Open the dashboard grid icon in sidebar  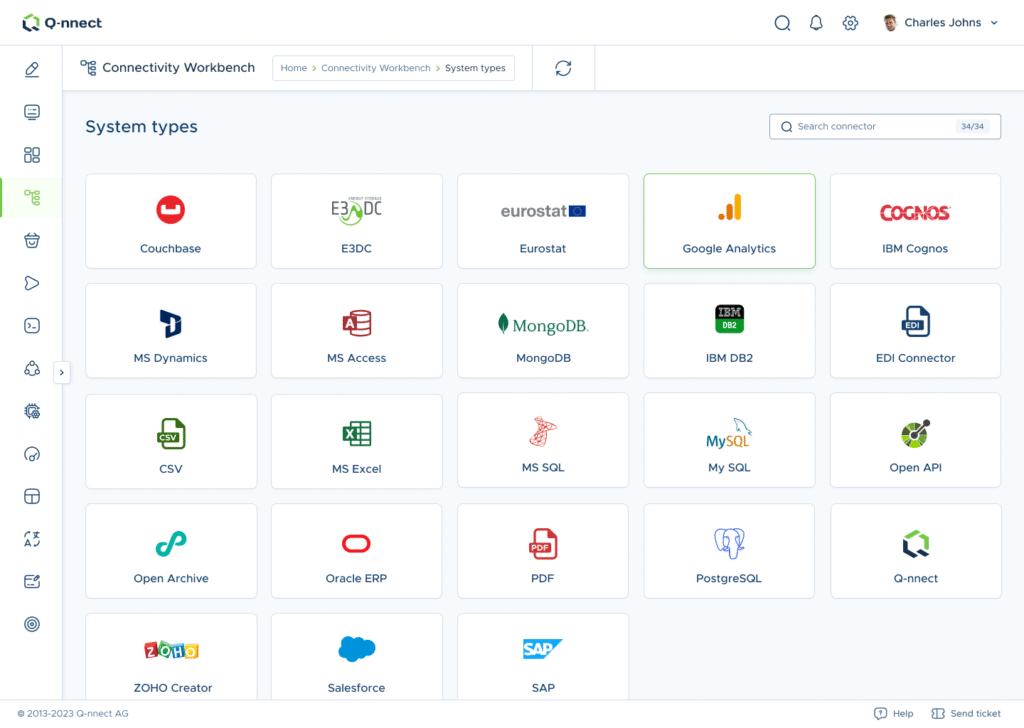click(x=31, y=155)
